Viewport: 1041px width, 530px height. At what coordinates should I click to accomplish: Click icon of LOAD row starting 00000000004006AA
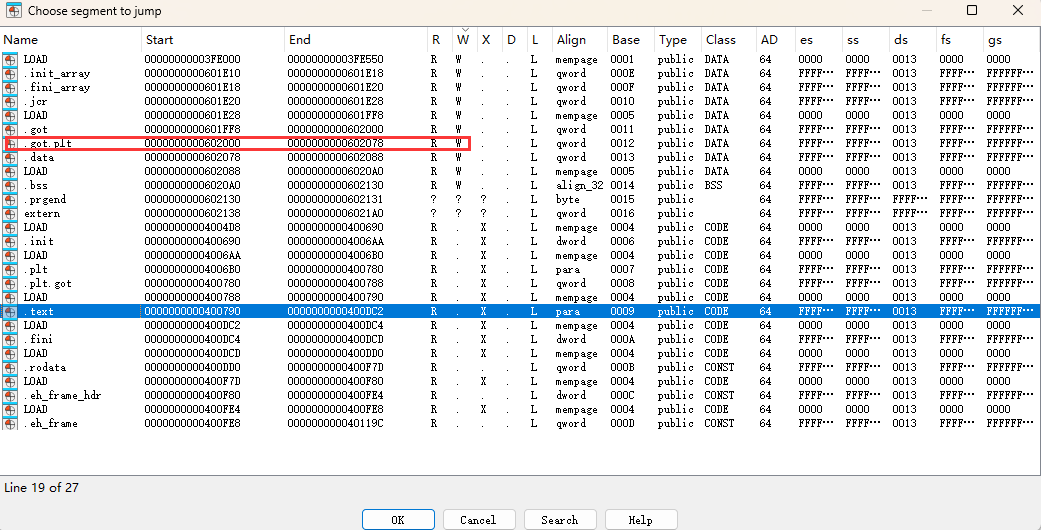(10, 255)
